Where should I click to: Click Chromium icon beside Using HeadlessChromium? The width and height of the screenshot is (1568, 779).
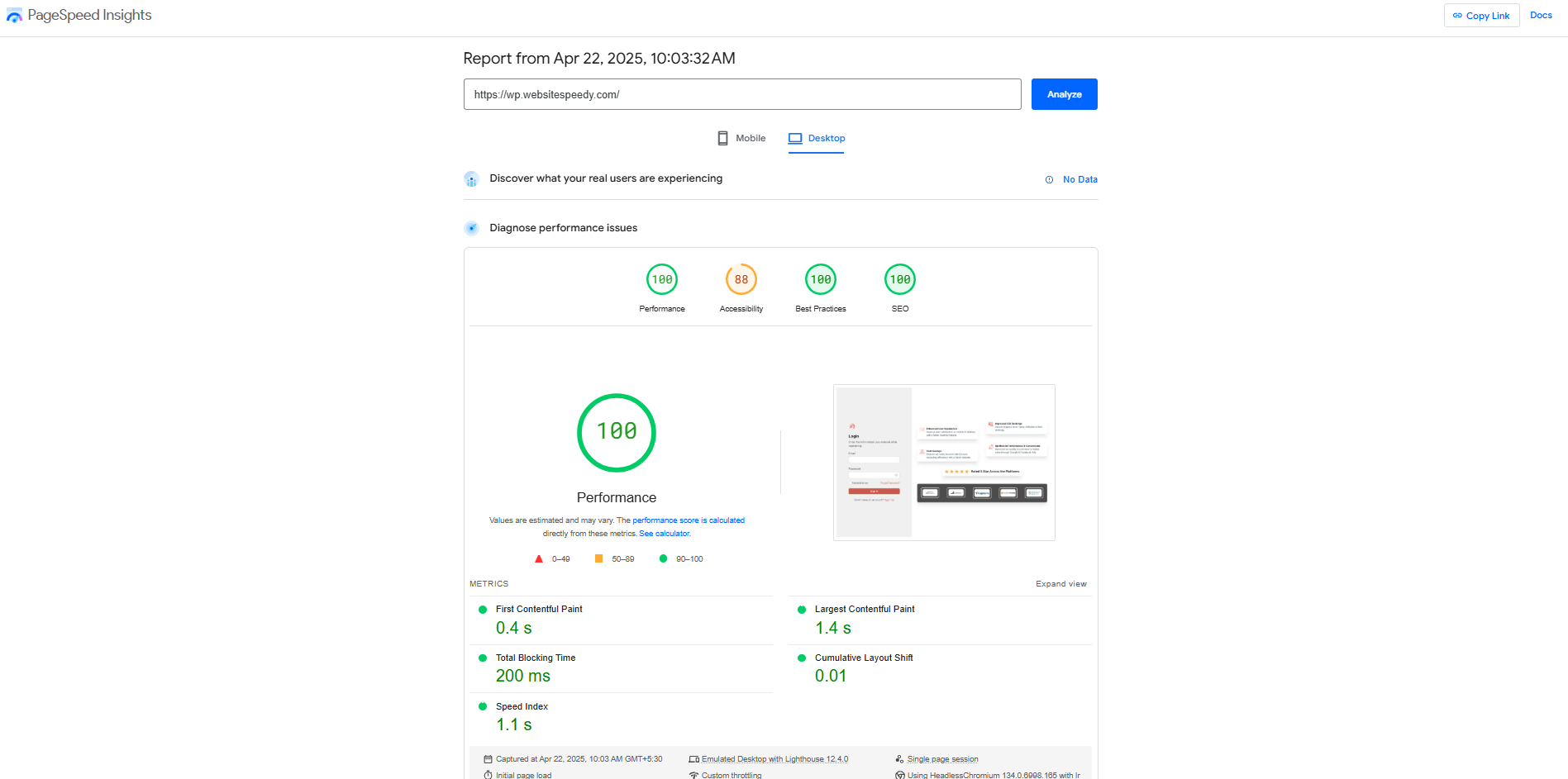pyautogui.click(x=900, y=775)
